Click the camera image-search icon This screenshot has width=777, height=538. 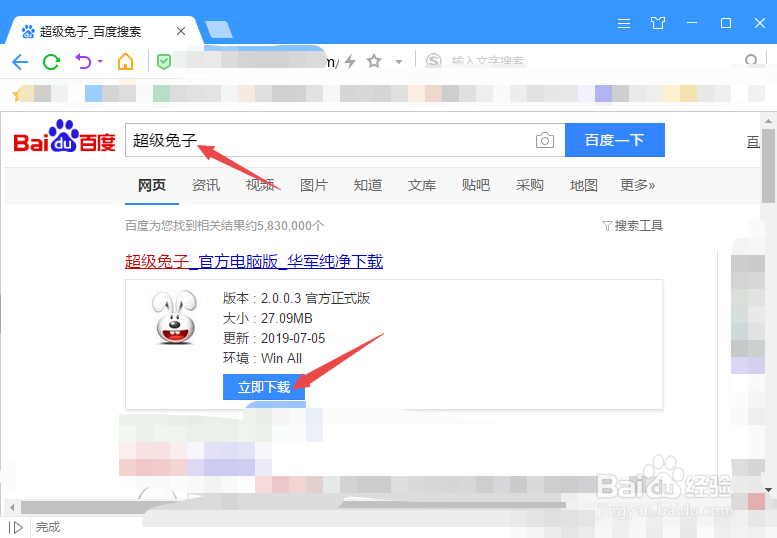[x=545, y=140]
